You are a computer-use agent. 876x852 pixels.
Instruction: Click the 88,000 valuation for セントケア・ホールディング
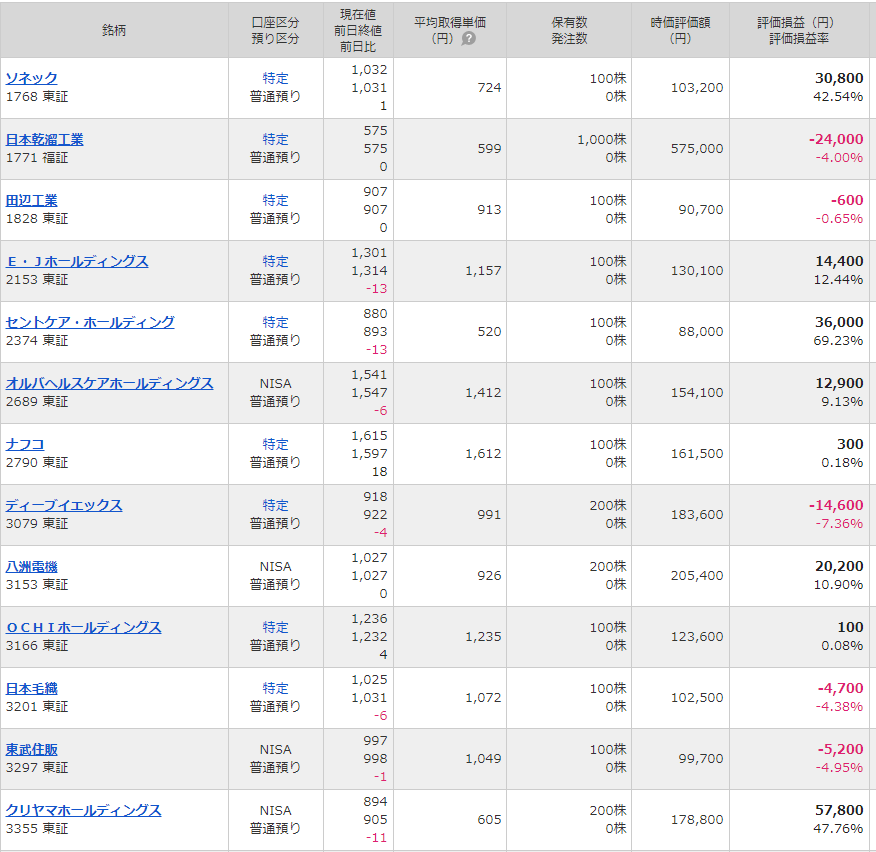(701, 331)
